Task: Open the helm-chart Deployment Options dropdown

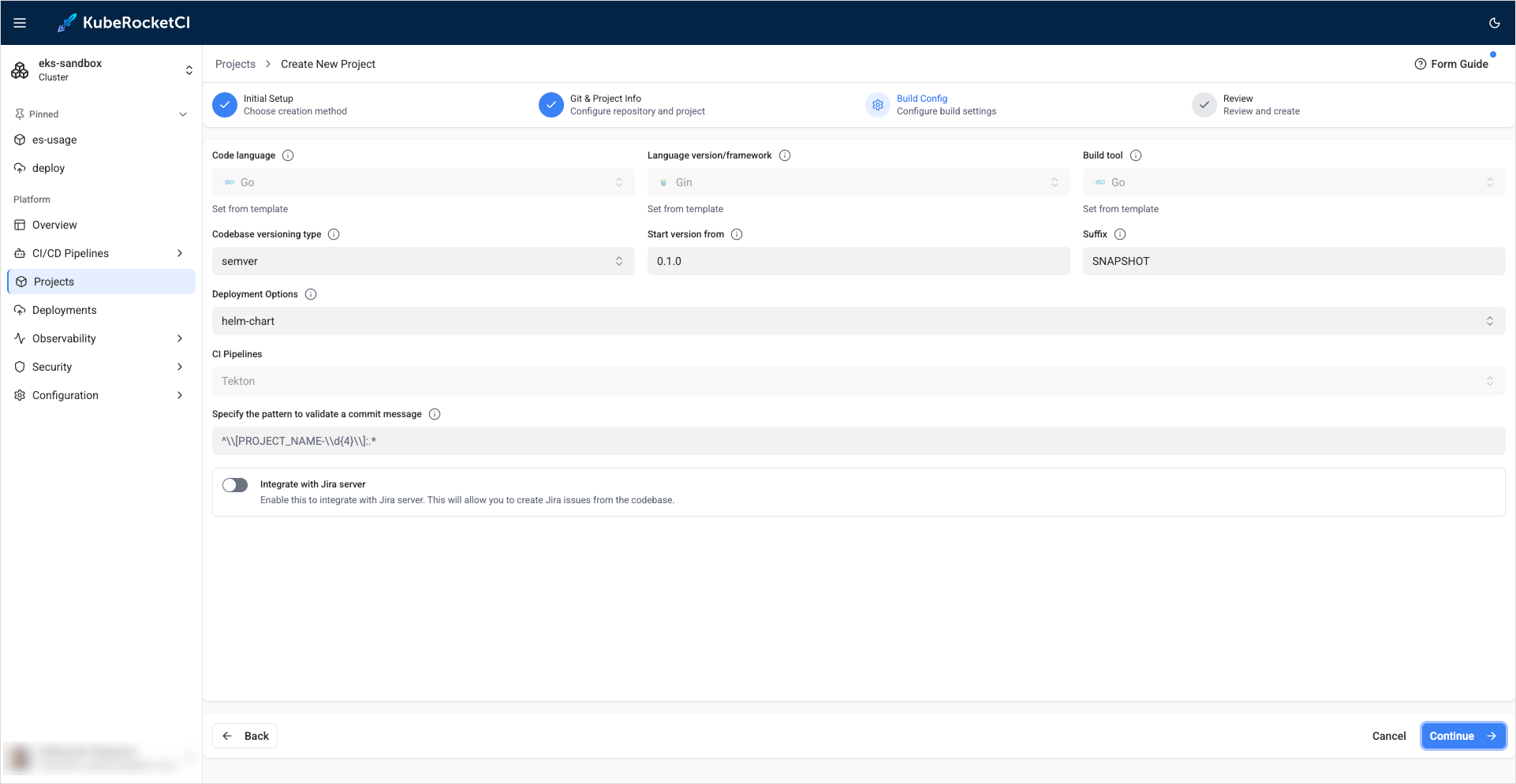Action: tap(858, 321)
